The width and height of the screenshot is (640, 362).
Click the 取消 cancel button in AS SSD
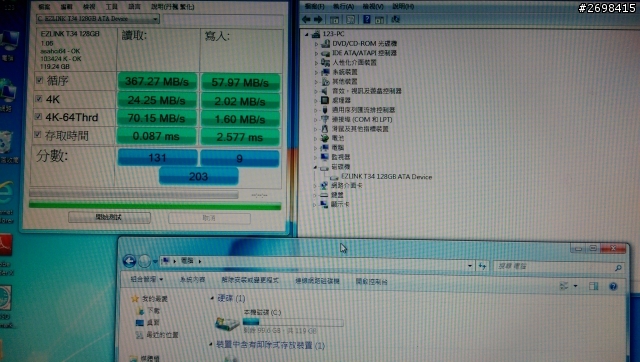[x=209, y=218]
